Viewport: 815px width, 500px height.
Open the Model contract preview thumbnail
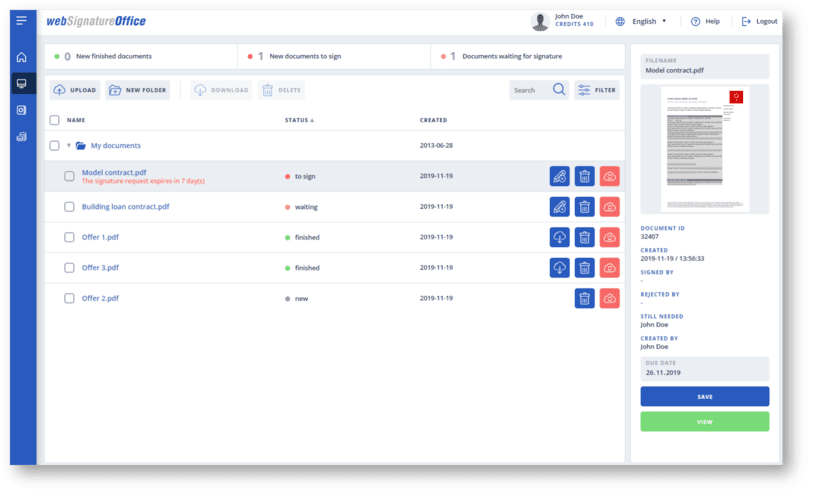pos(704,149)
